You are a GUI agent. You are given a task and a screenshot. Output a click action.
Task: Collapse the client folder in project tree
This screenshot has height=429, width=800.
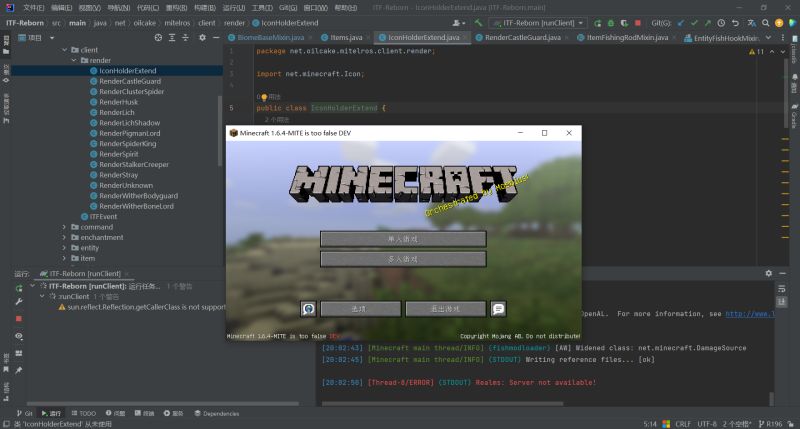[x=65, y=50]
